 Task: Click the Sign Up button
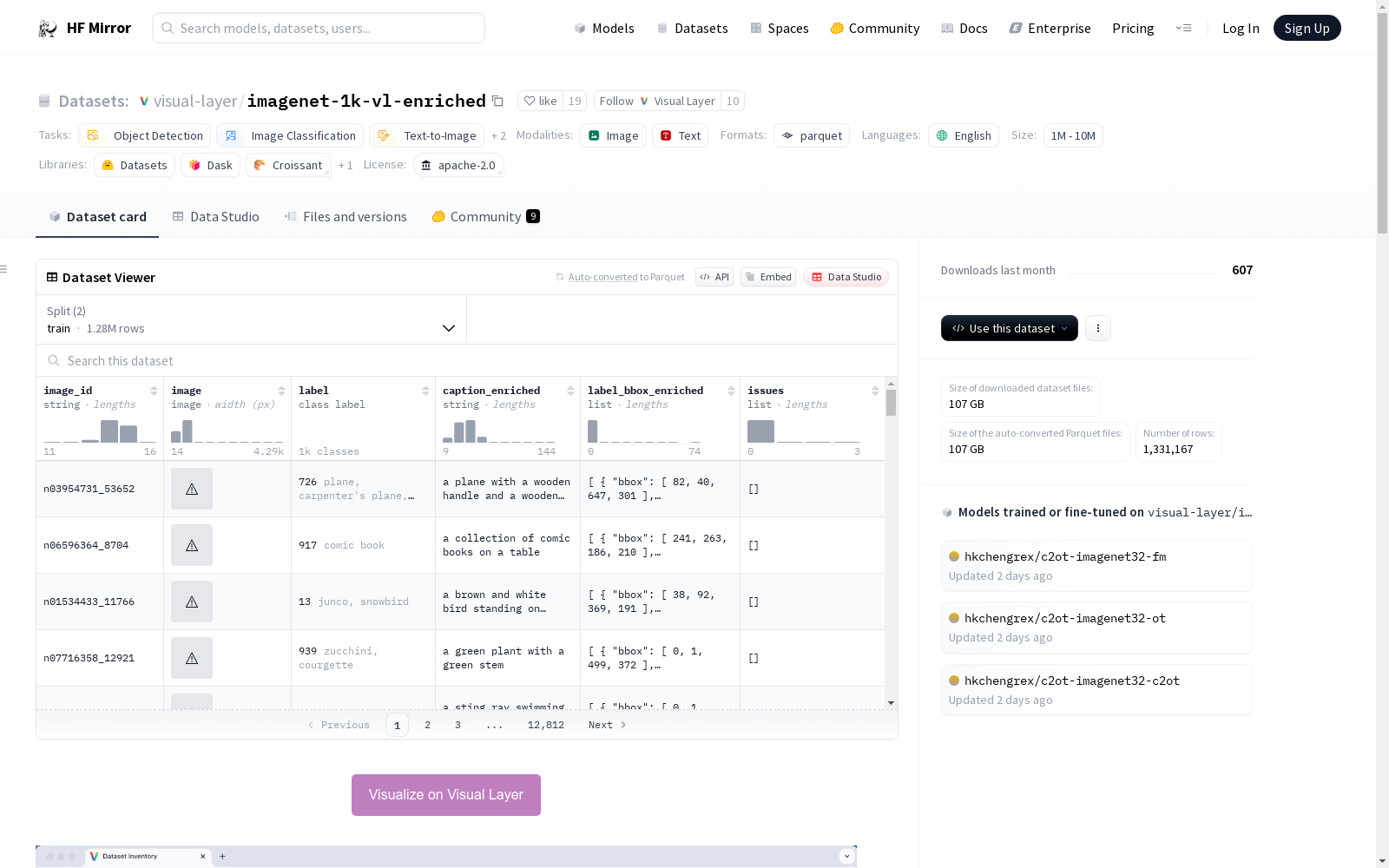click(1307, 28)
